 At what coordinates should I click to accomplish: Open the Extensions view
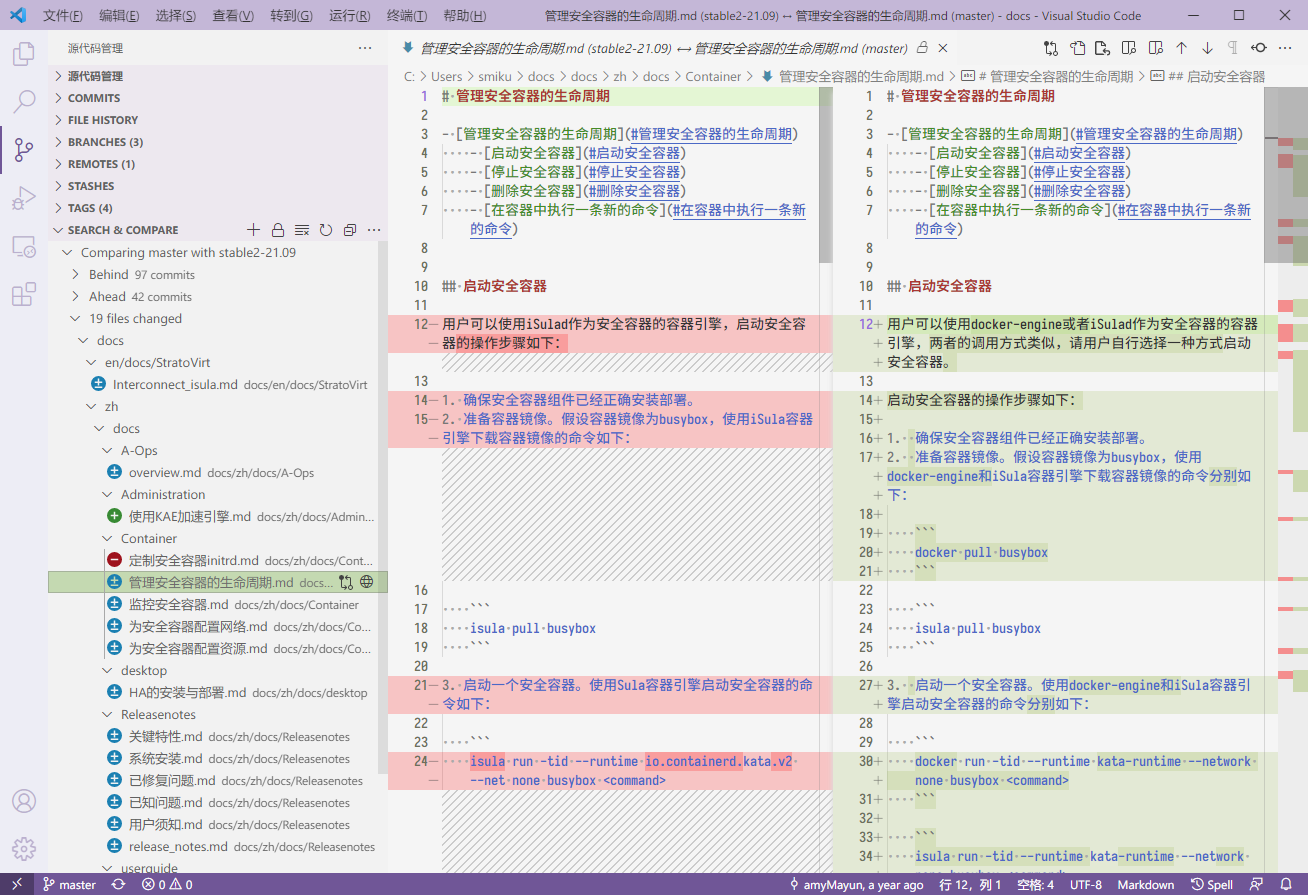point(23,294)
